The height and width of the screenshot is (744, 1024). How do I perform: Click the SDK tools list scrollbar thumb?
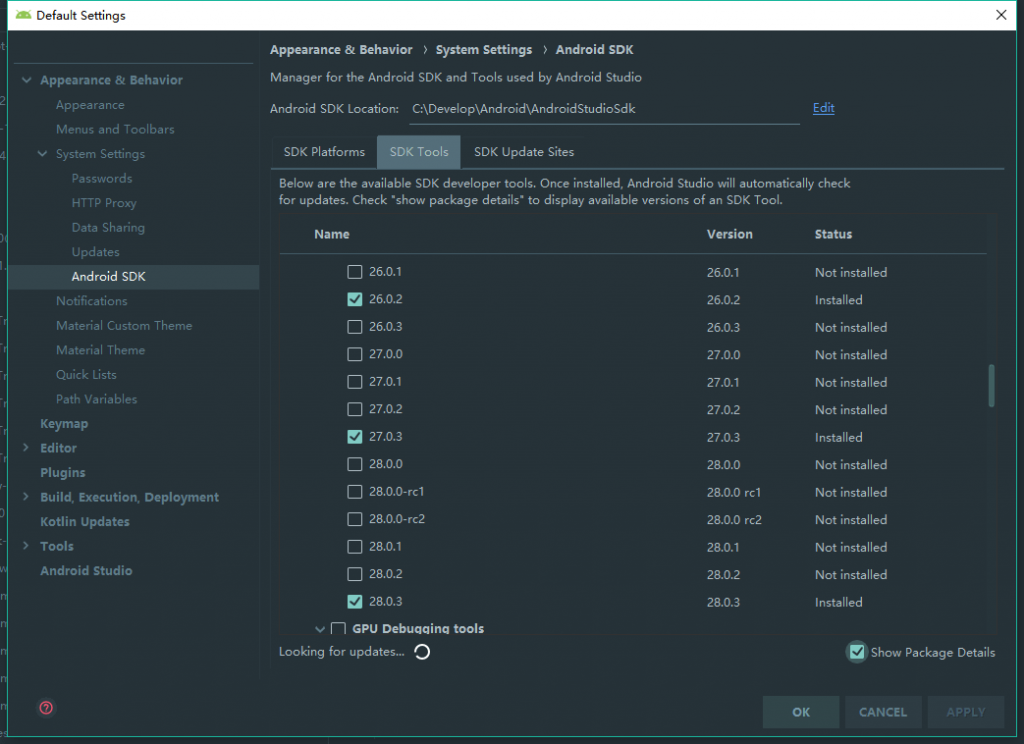click(991, 385)
